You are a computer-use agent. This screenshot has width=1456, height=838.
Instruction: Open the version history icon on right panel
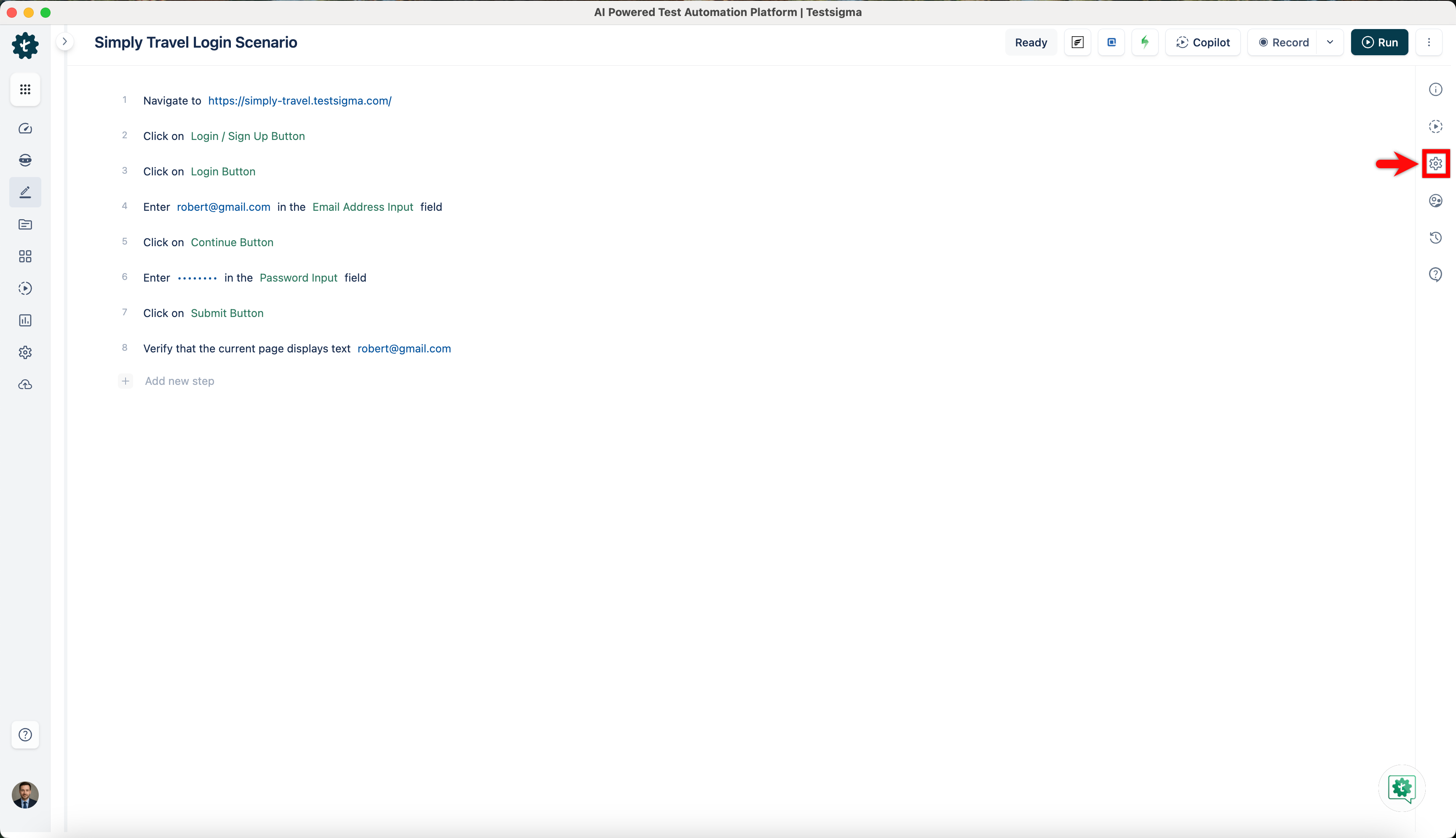tap(1435, 238)
